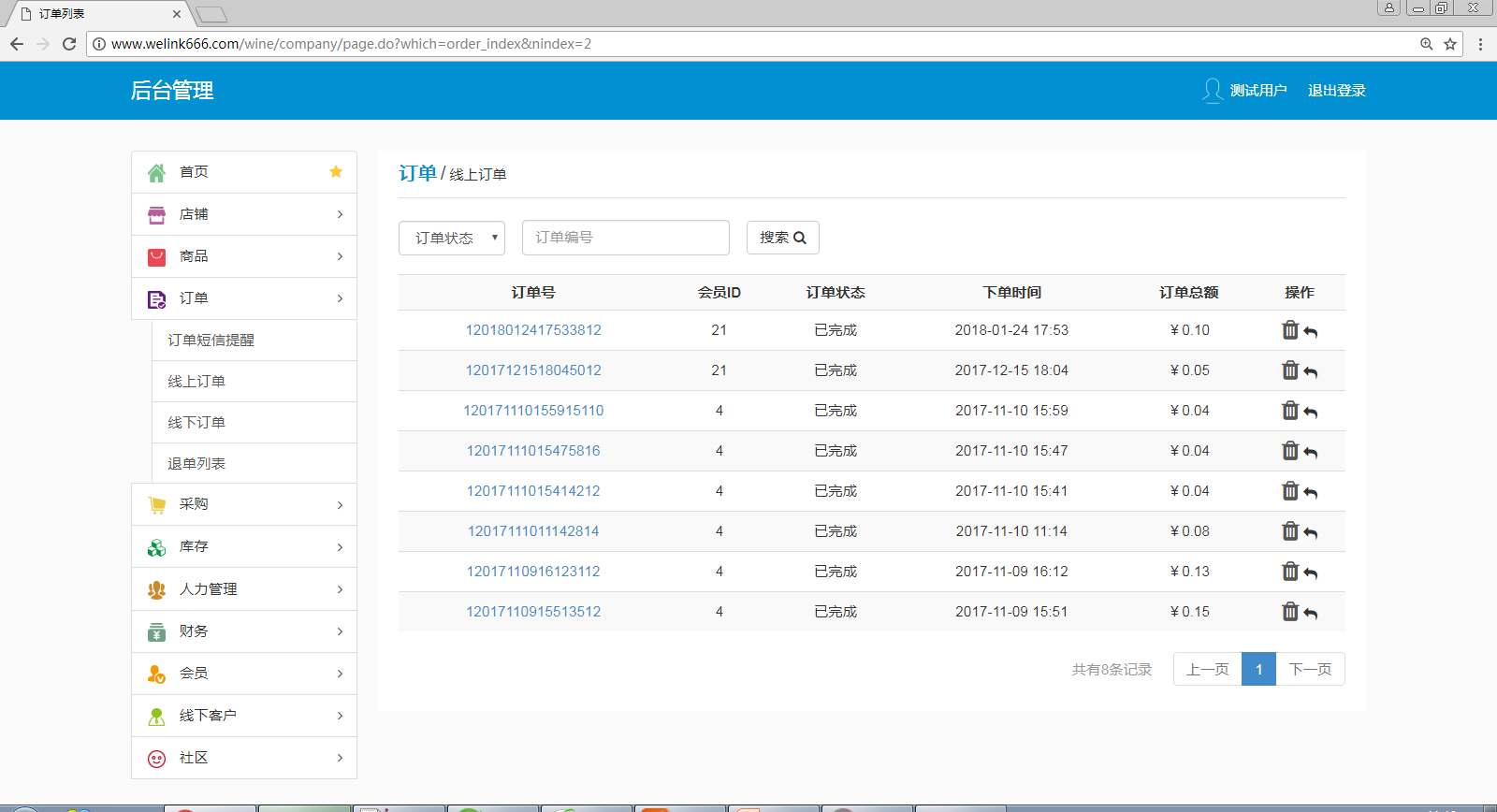This screenshot has height=812, width=1497.
Task: Expand the 人力管理 menu chevron
Action: coord(340,589)
